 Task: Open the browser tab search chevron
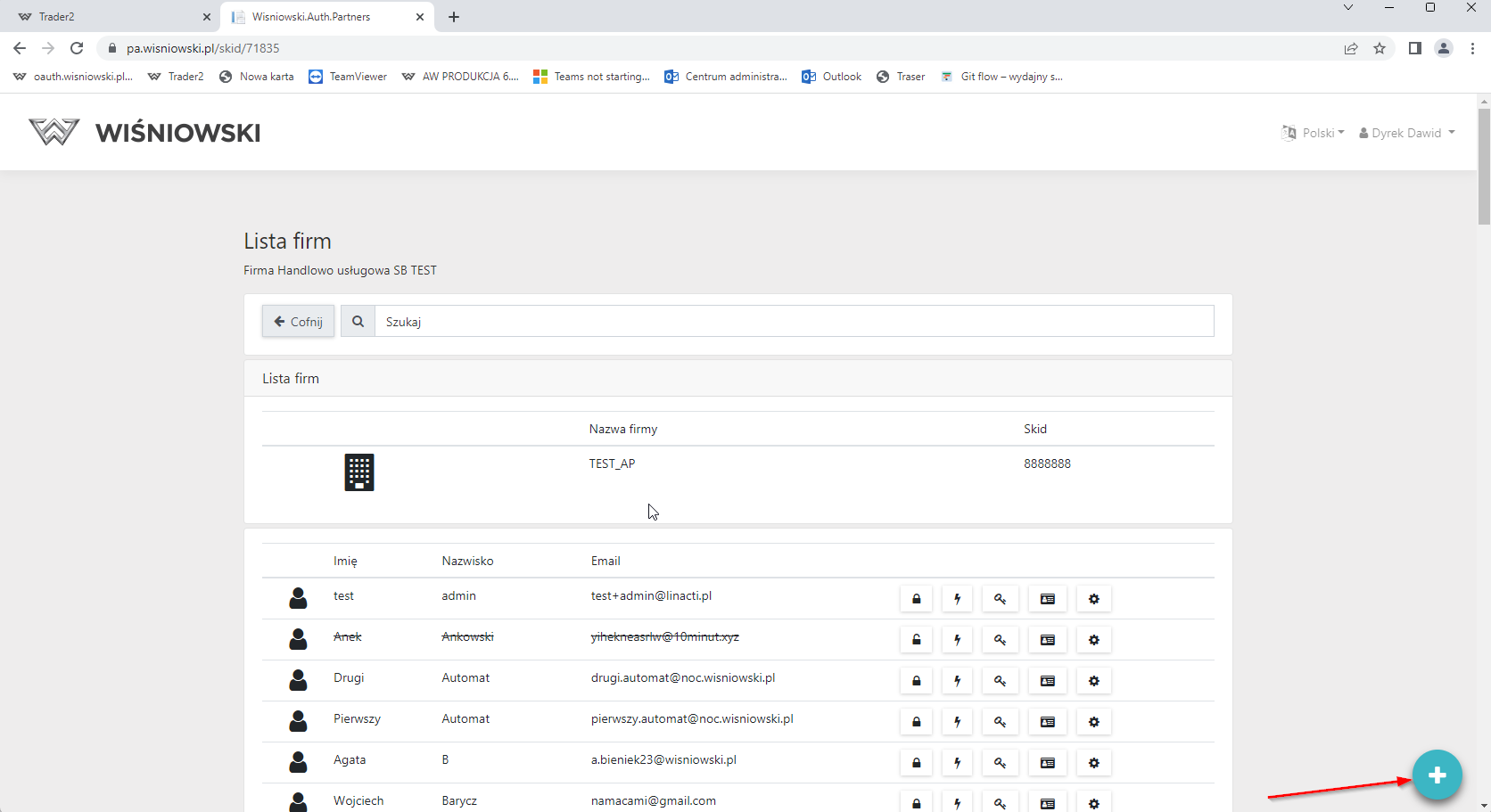click(1348, 8)
